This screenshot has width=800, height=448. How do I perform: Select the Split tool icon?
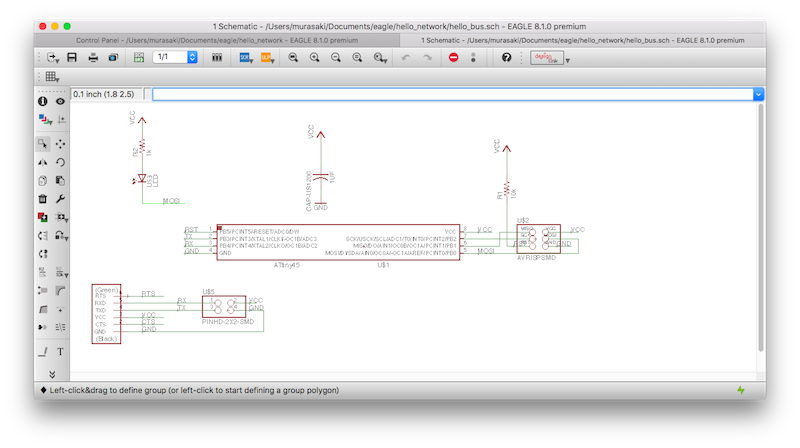pyautogui.click(x=43, y=309)
